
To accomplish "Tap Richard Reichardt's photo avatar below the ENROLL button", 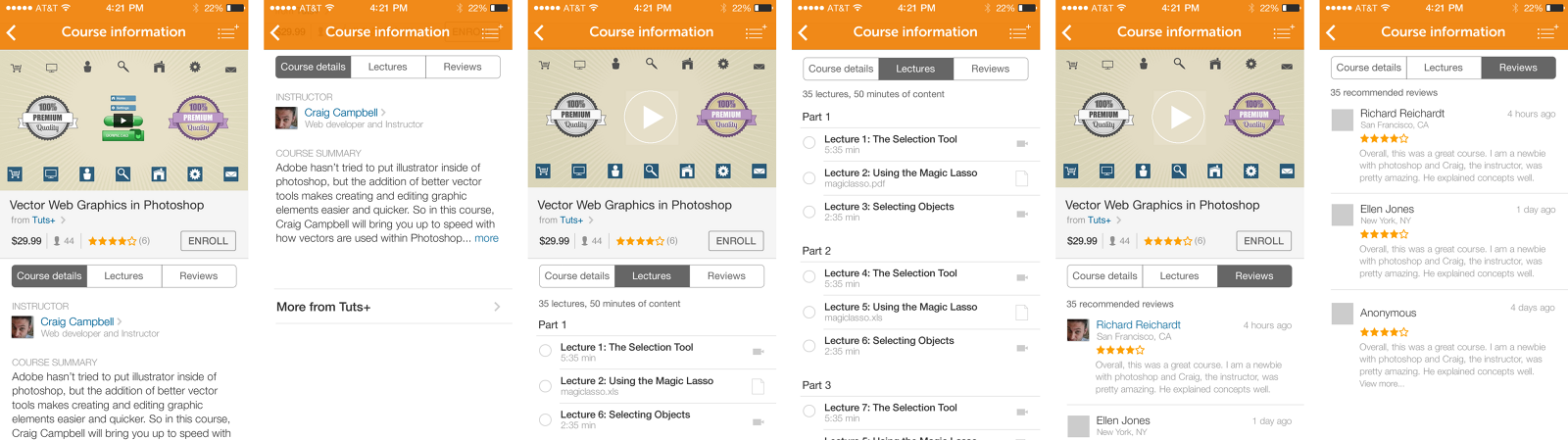I will [1078, 330].
